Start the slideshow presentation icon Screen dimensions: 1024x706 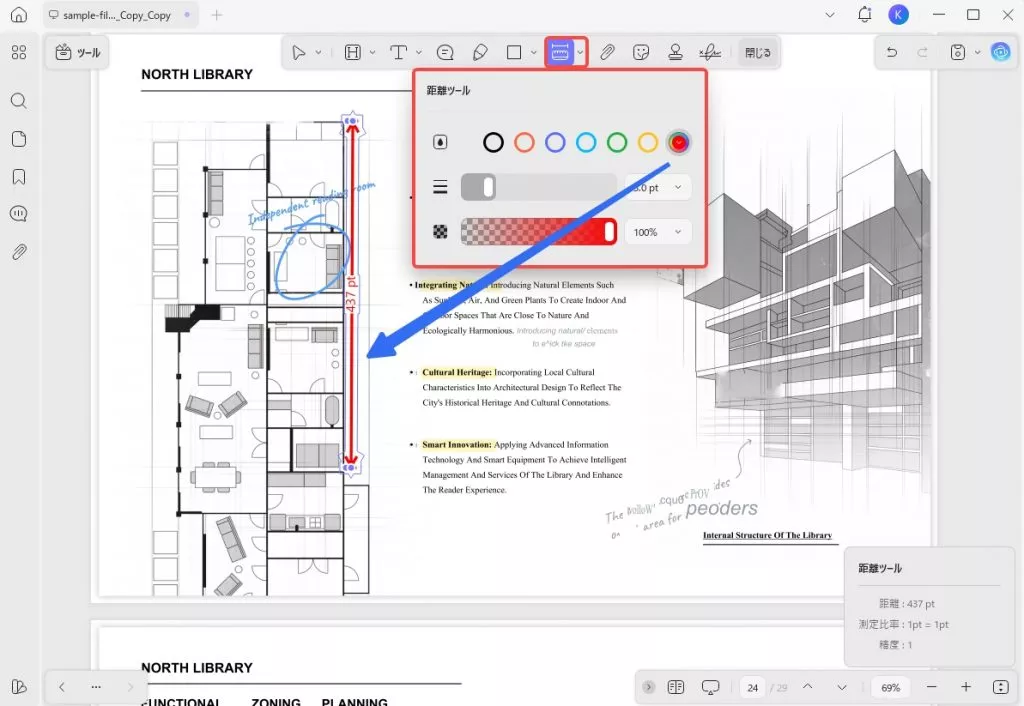(710, 687)
